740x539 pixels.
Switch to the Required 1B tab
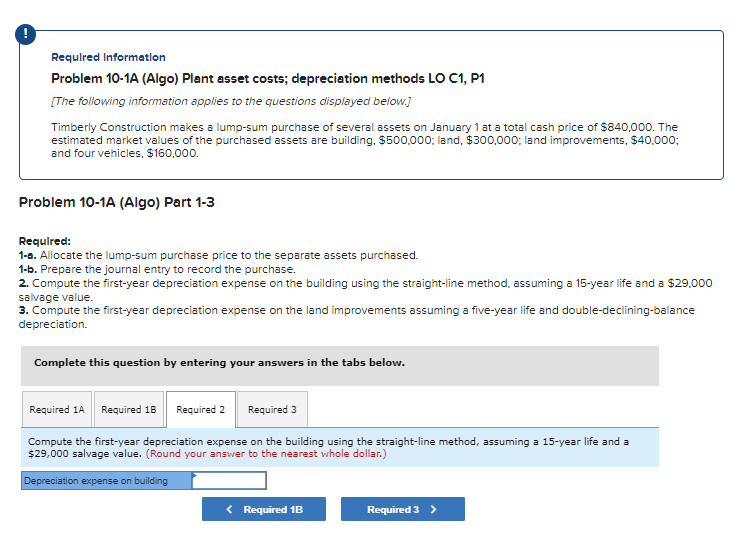(129, 409)
